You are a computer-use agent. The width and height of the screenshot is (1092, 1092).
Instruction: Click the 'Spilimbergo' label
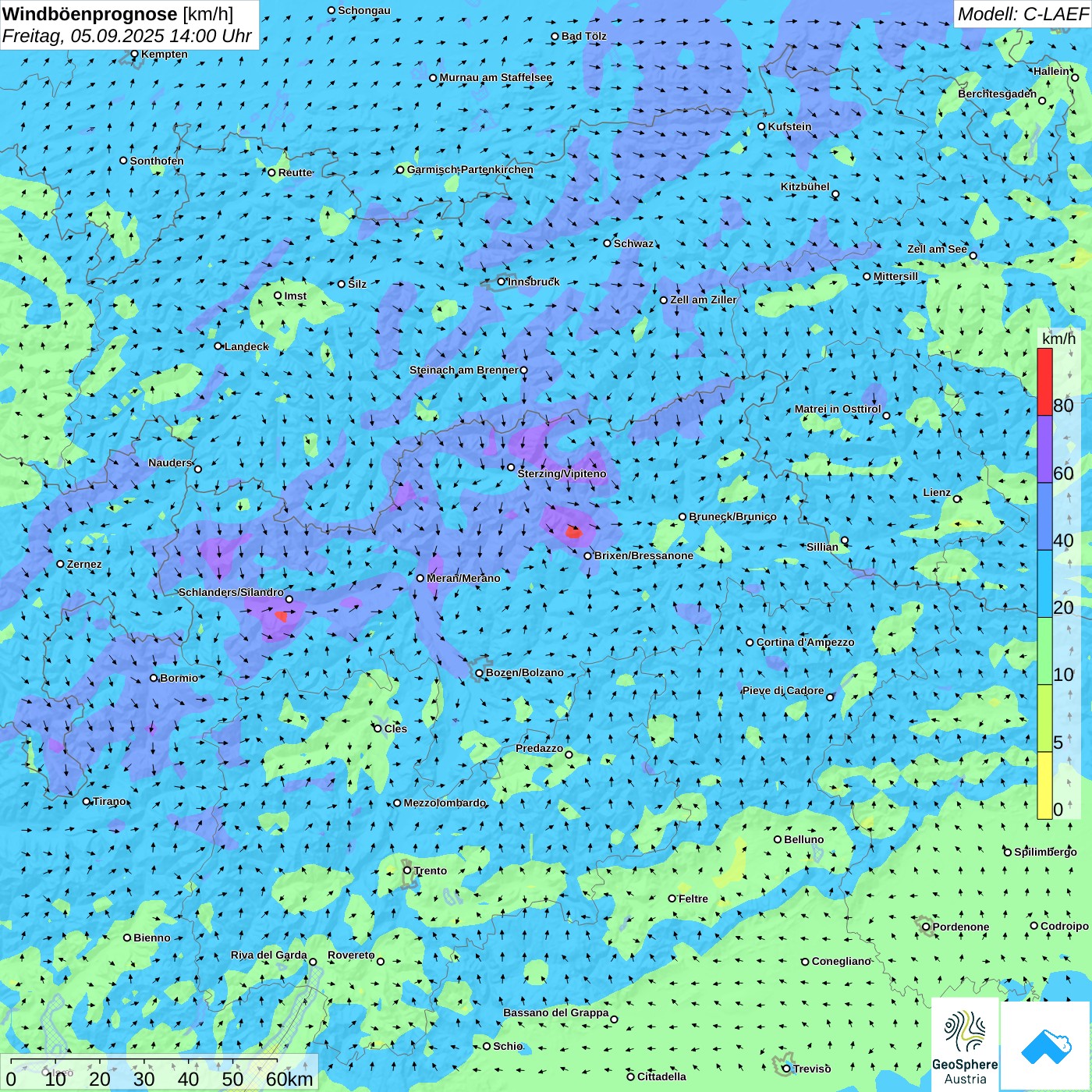[x=1045, y=852]
